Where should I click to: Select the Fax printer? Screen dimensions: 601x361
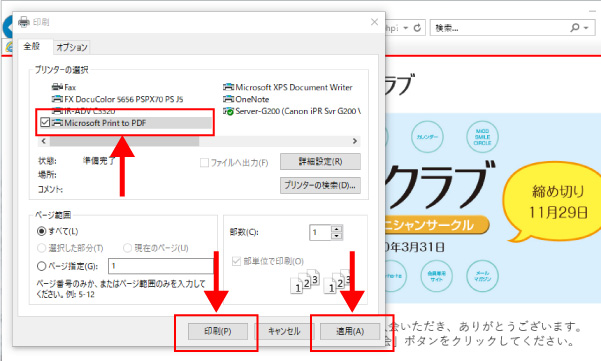64,87
